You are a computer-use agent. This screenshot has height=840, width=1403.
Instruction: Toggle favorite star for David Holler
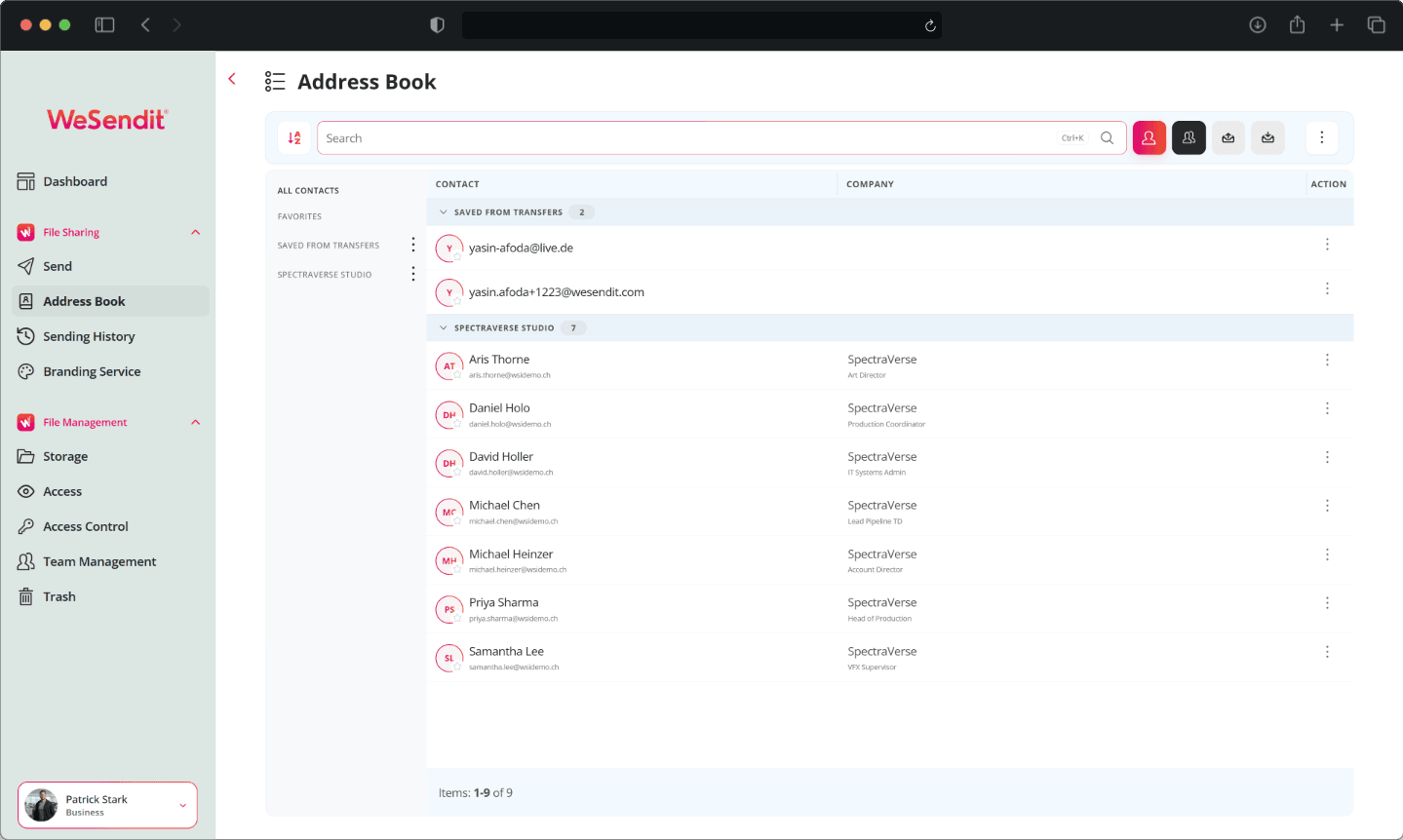coord(457,473)
